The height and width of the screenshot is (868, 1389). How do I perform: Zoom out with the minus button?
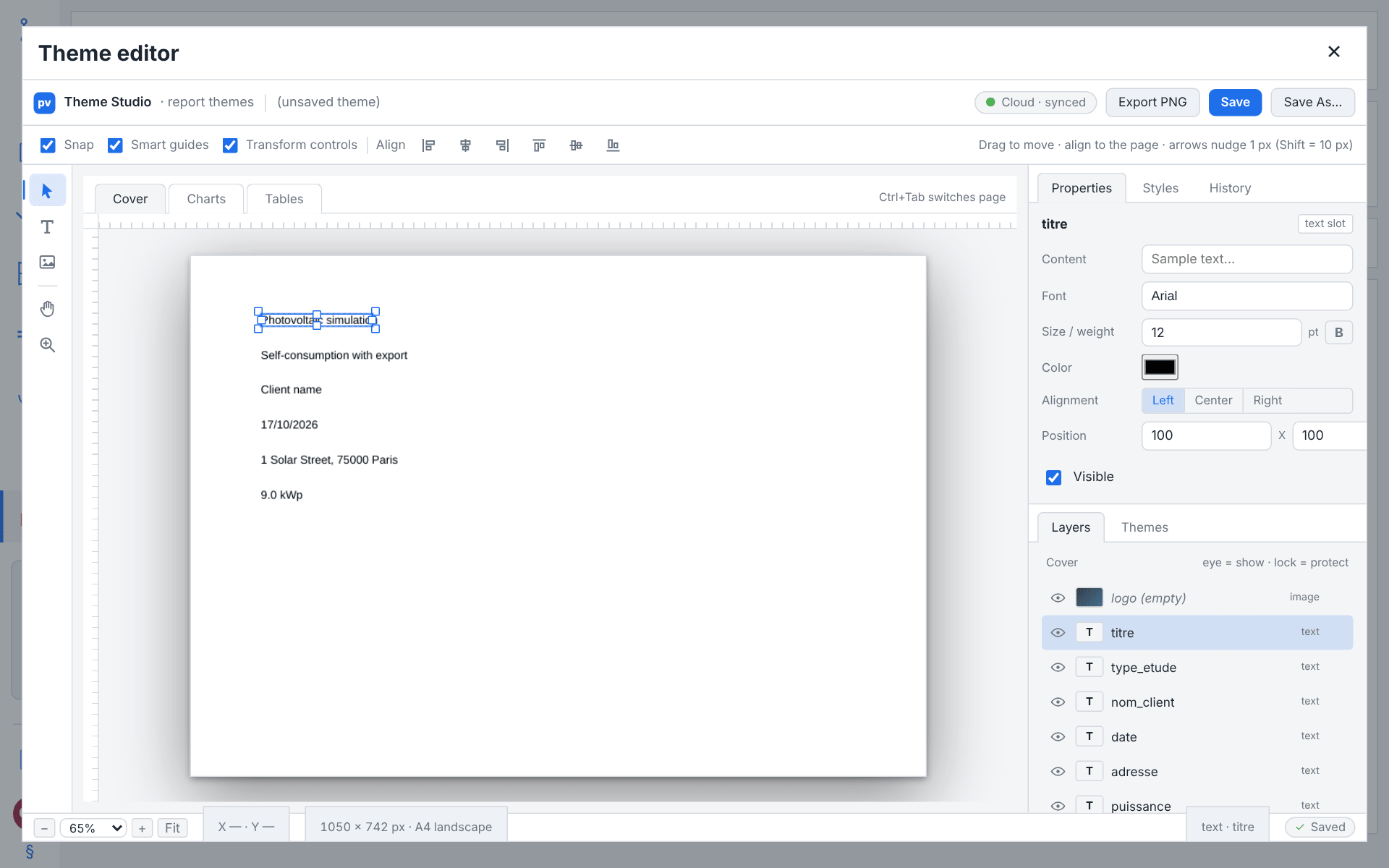[45, 827]
